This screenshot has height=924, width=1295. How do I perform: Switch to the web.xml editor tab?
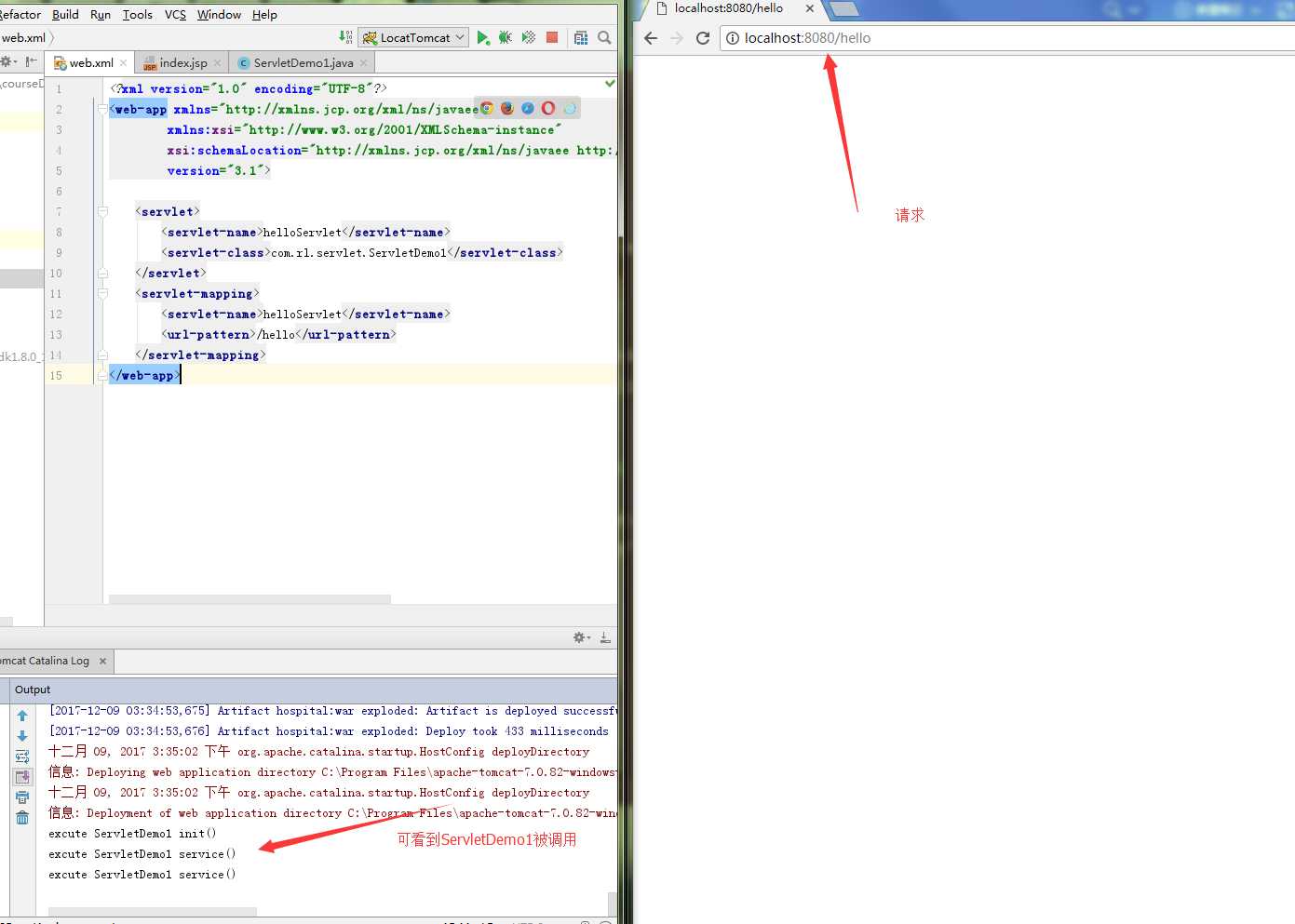[x=90, y=62]
